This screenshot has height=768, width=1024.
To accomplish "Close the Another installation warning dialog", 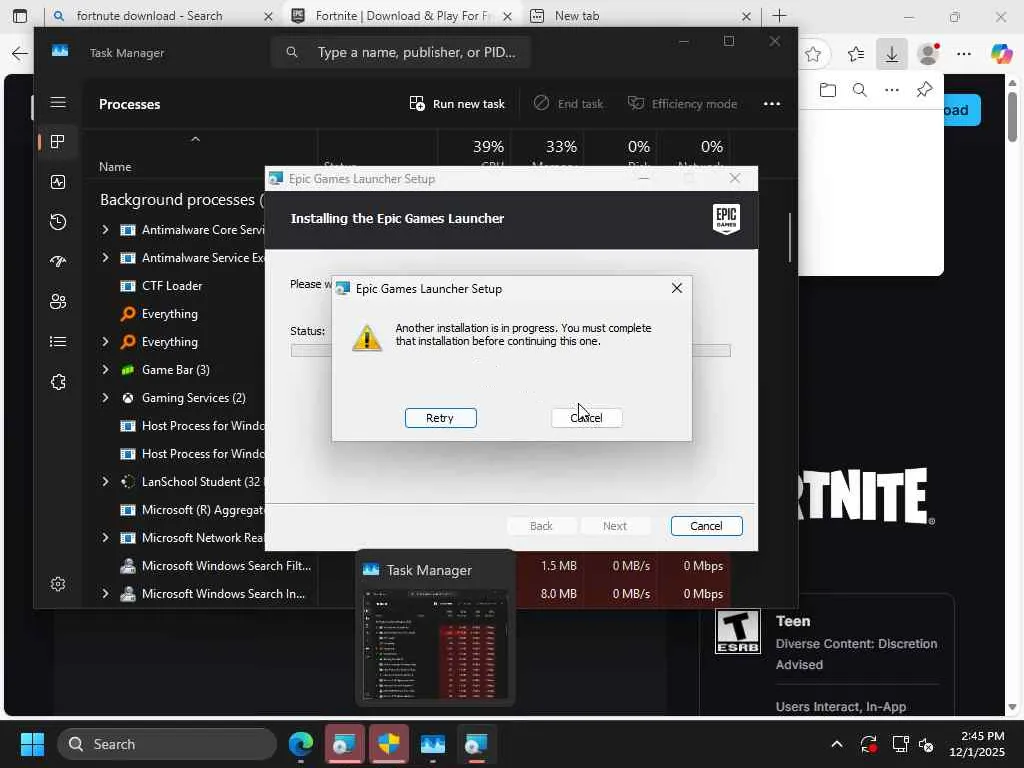I will point(677,288).
